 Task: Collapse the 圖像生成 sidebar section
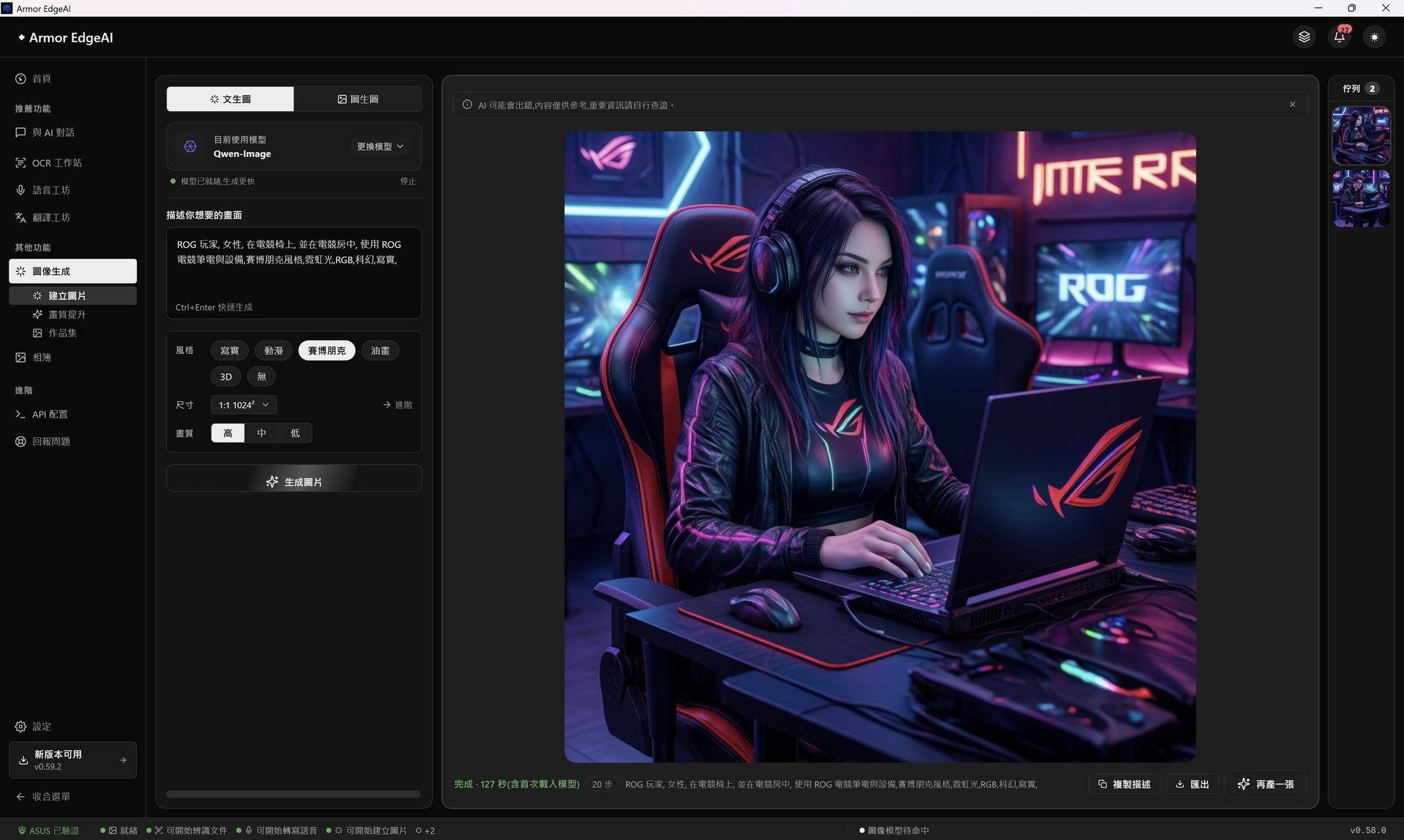72,271
